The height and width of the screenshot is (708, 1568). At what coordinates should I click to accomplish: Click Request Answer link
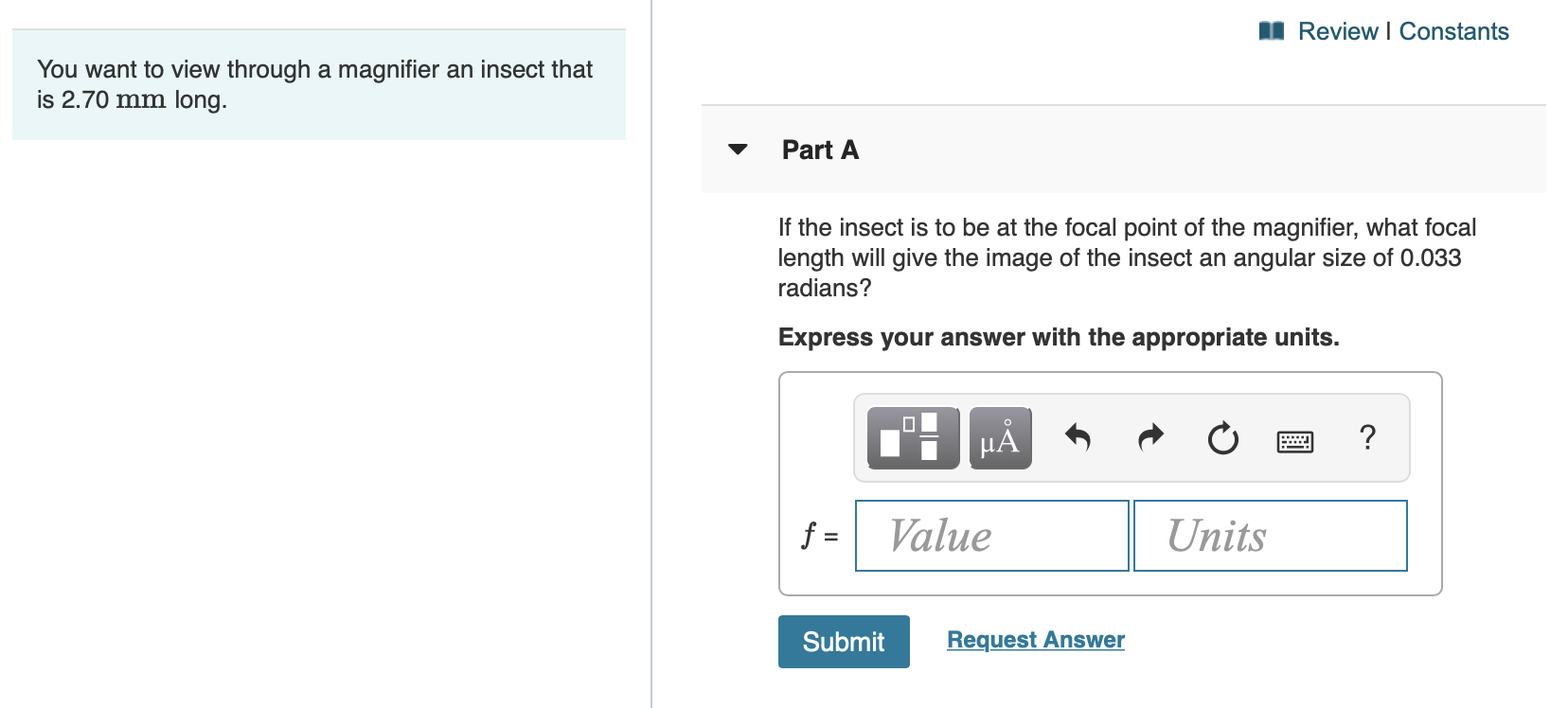(1034, 640)
